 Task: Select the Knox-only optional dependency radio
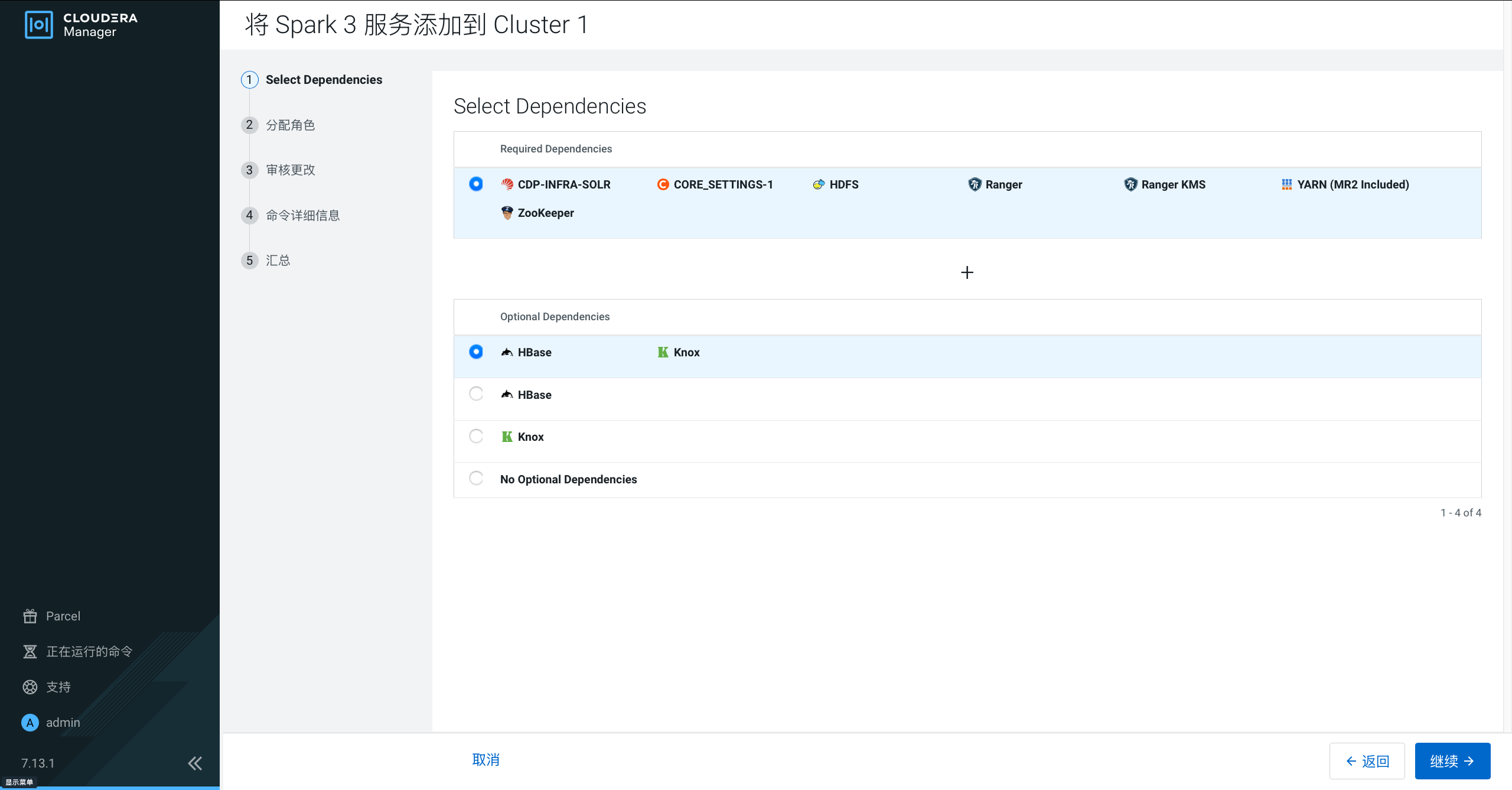tap(476, 437)
